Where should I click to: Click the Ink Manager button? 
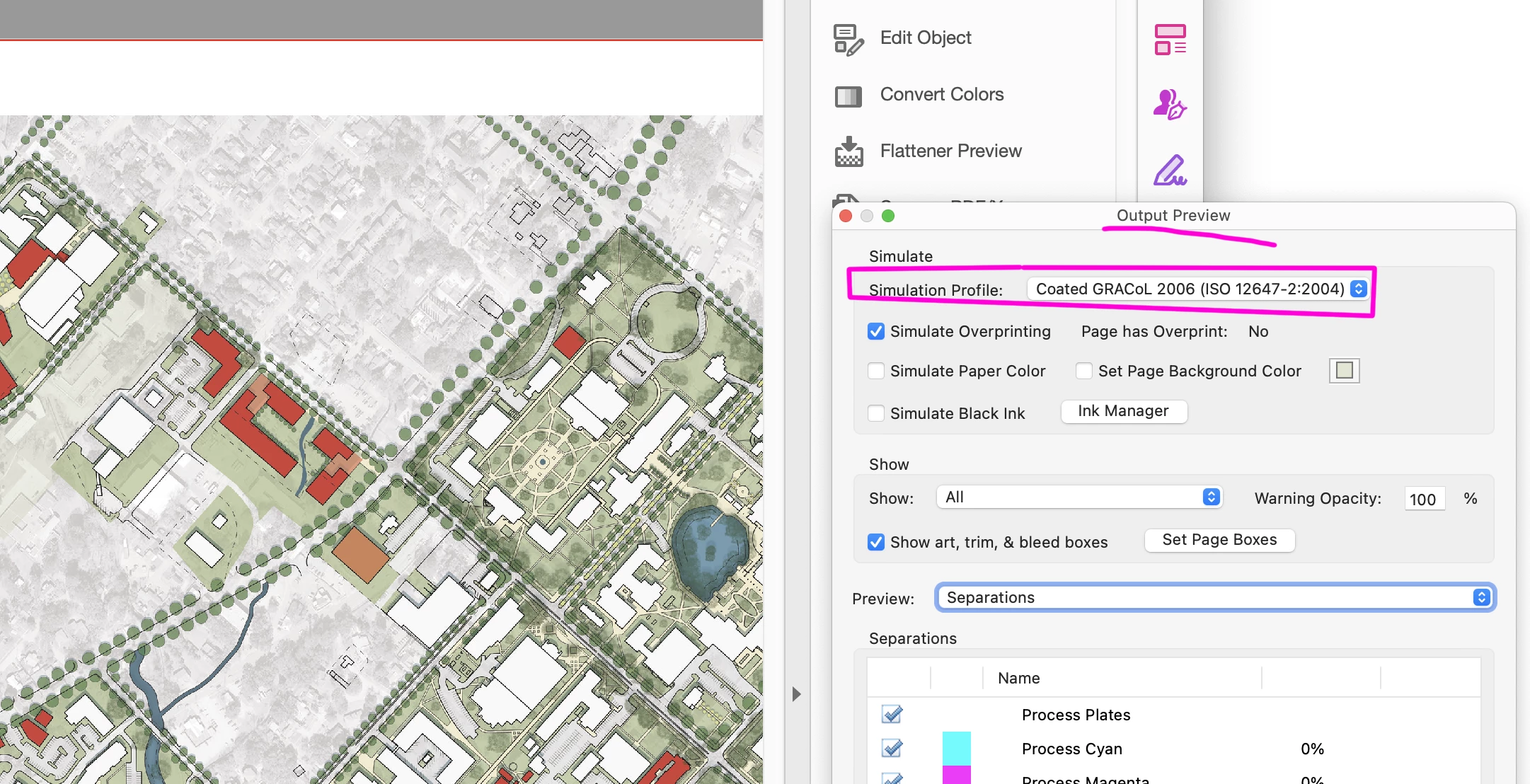tap(1123, 411)
